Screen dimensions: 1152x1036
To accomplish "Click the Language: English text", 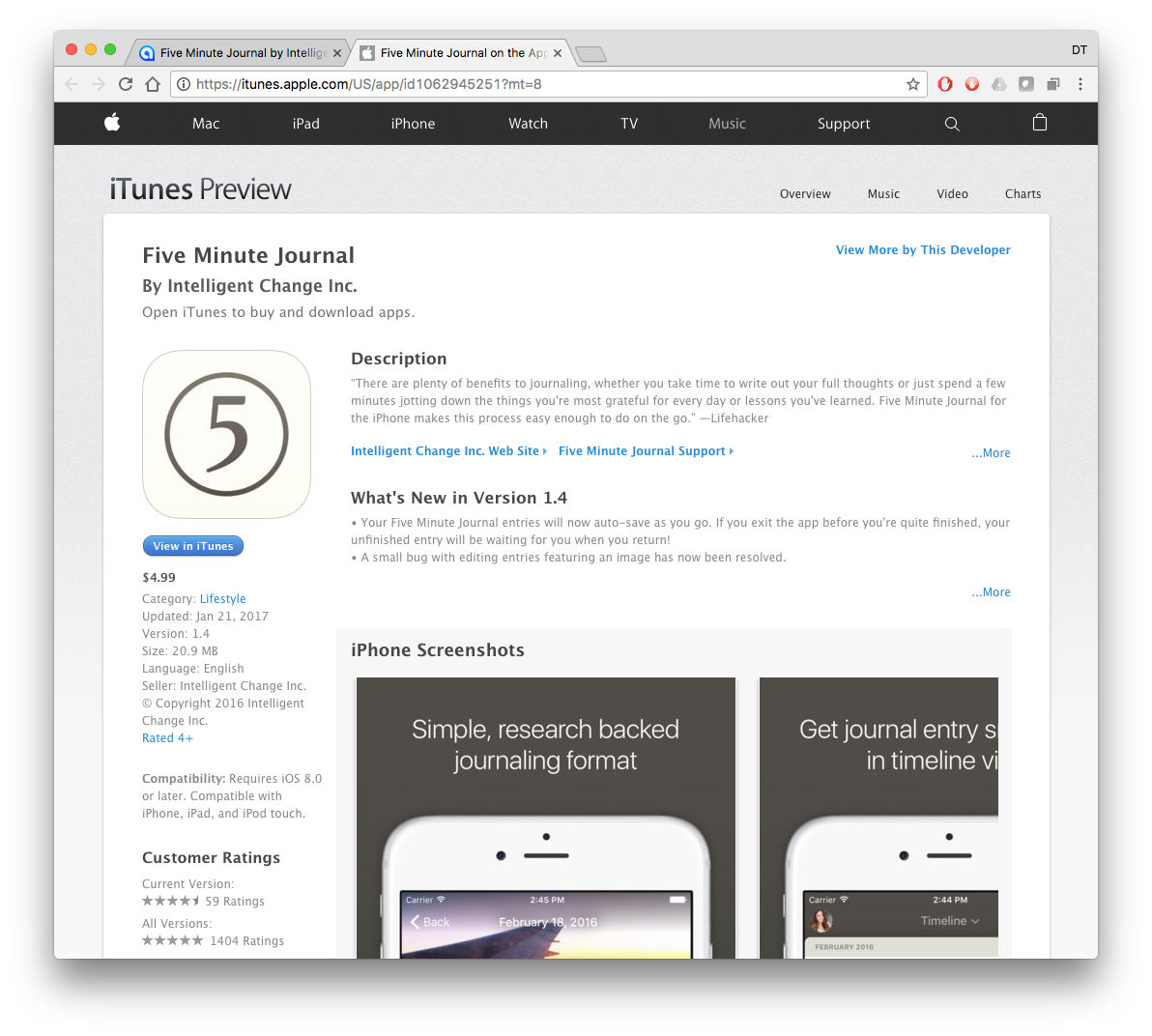I will point(192,669).
